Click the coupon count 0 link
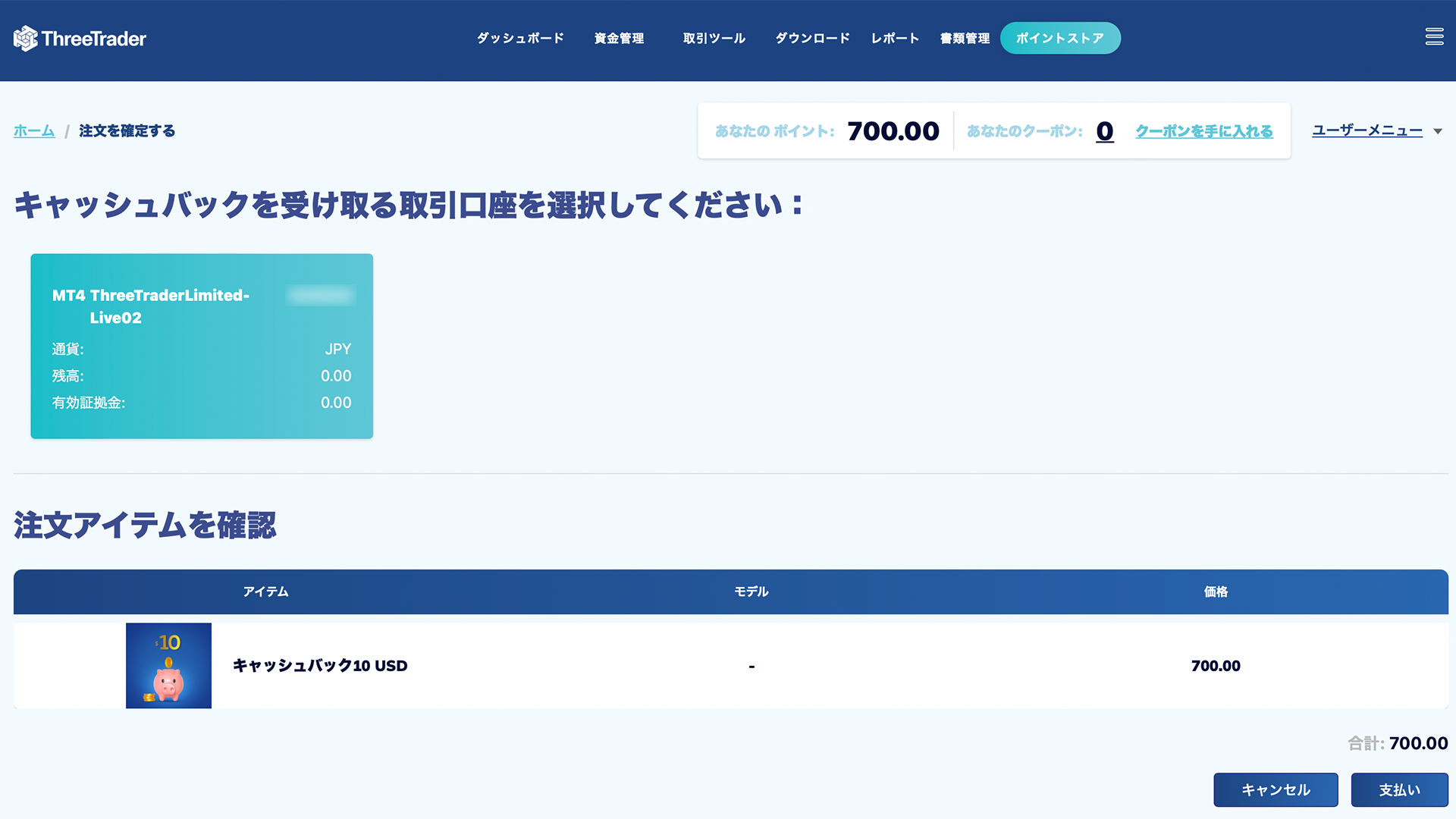The height and width of the screenshot is (819, 1456). point(1104,131)
